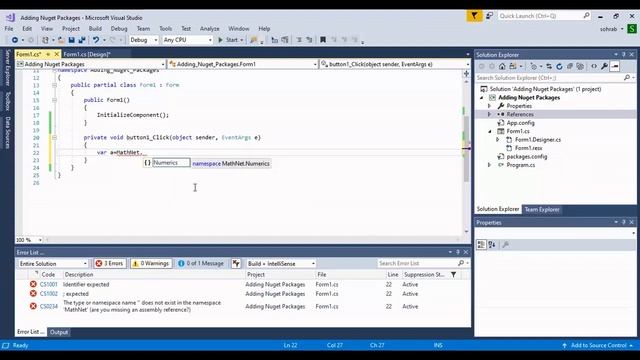Click the notifications flag icon
The image size is (640, 360).
click(x=474, y=16)
